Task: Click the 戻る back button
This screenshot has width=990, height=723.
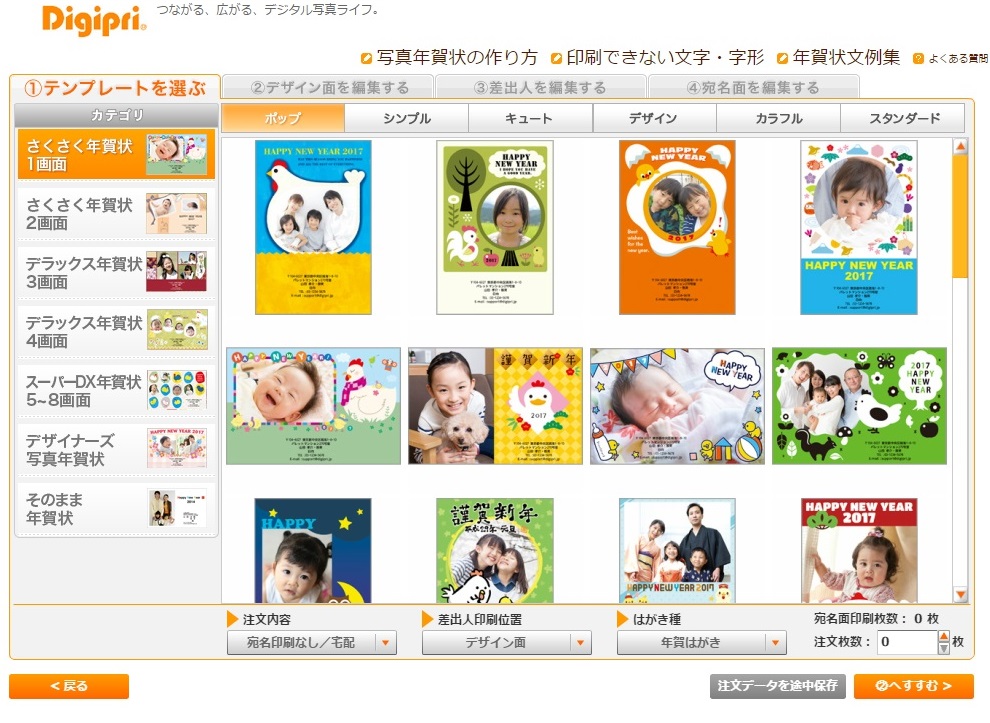Action: [69, 686]
